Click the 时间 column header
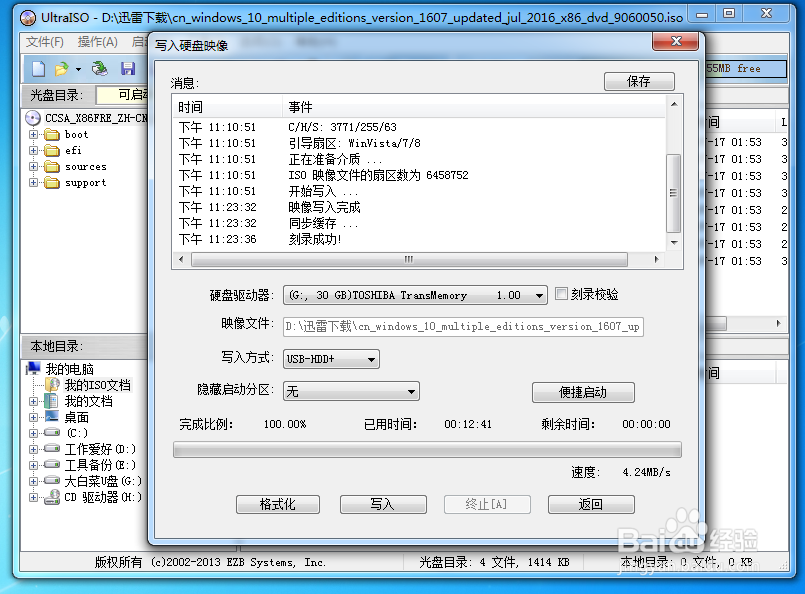The width and height of the screenshot is (805, 594). tap(227, 107)
